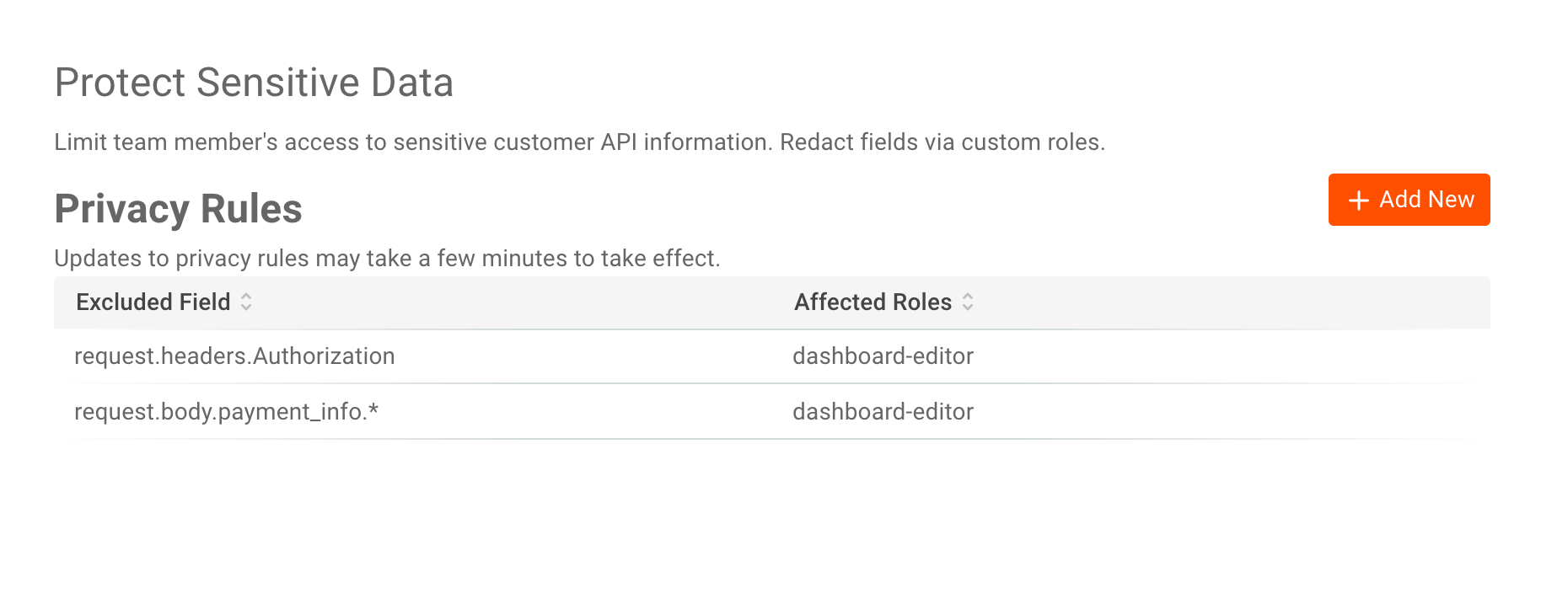
Task: Click the Protect Sensitive Data page title
Action: click(254, 83)
